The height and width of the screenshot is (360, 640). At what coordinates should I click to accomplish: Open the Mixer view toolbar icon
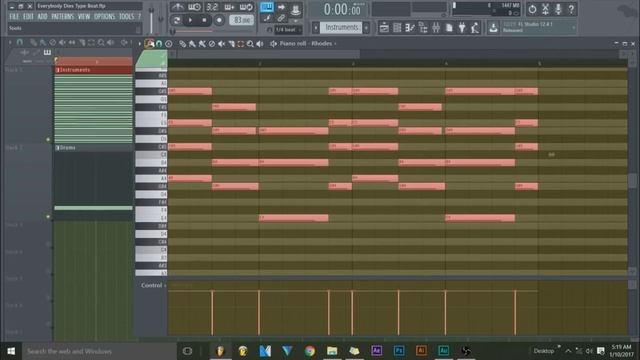pos(436,28)
